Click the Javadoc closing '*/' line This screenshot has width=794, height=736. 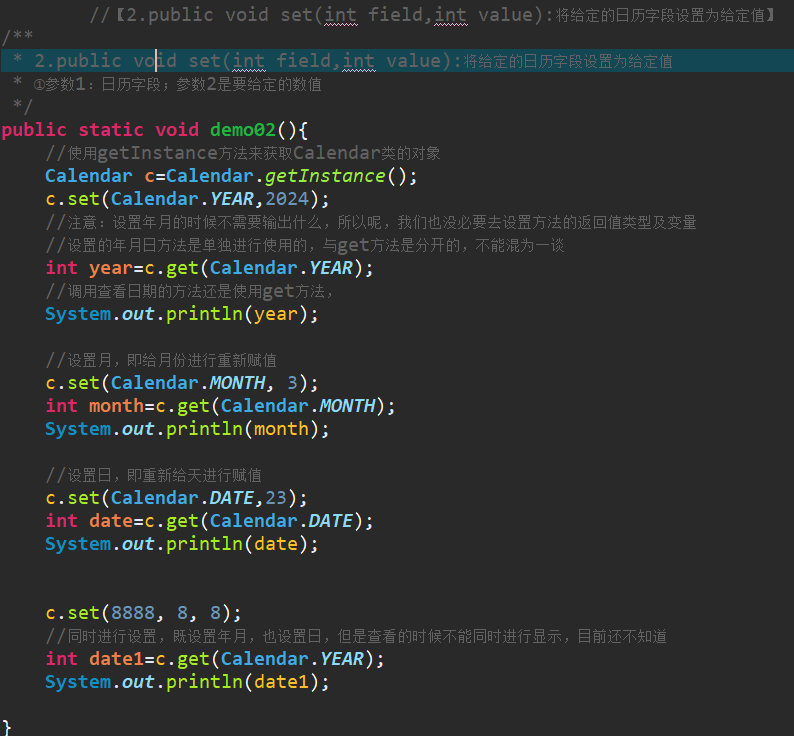click(22, 106)
